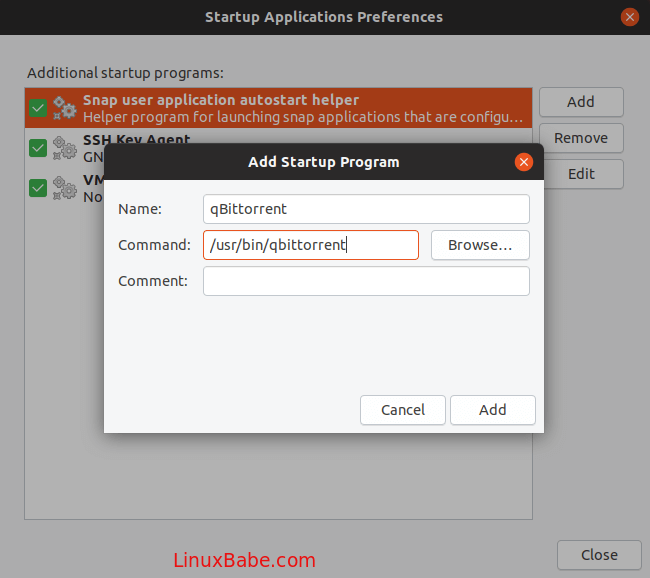The width and height of the screenshot is (650, 578).
Task: Cancel adding the startup program
Action: point(403,410)
